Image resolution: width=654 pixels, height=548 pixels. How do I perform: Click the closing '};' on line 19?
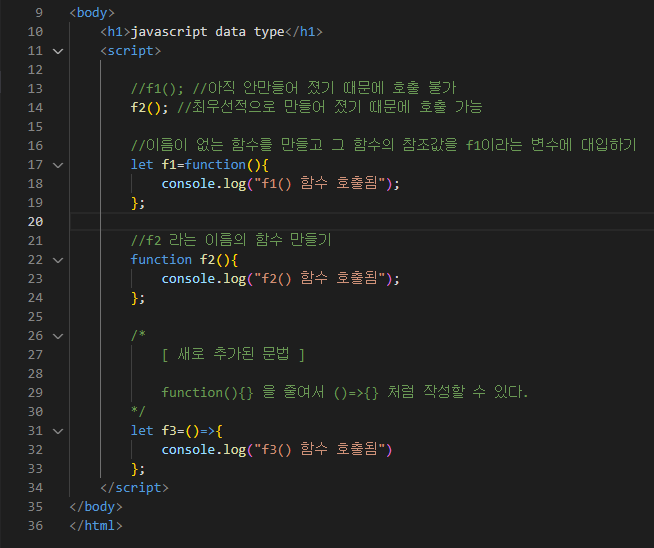[x=138, y=203]
